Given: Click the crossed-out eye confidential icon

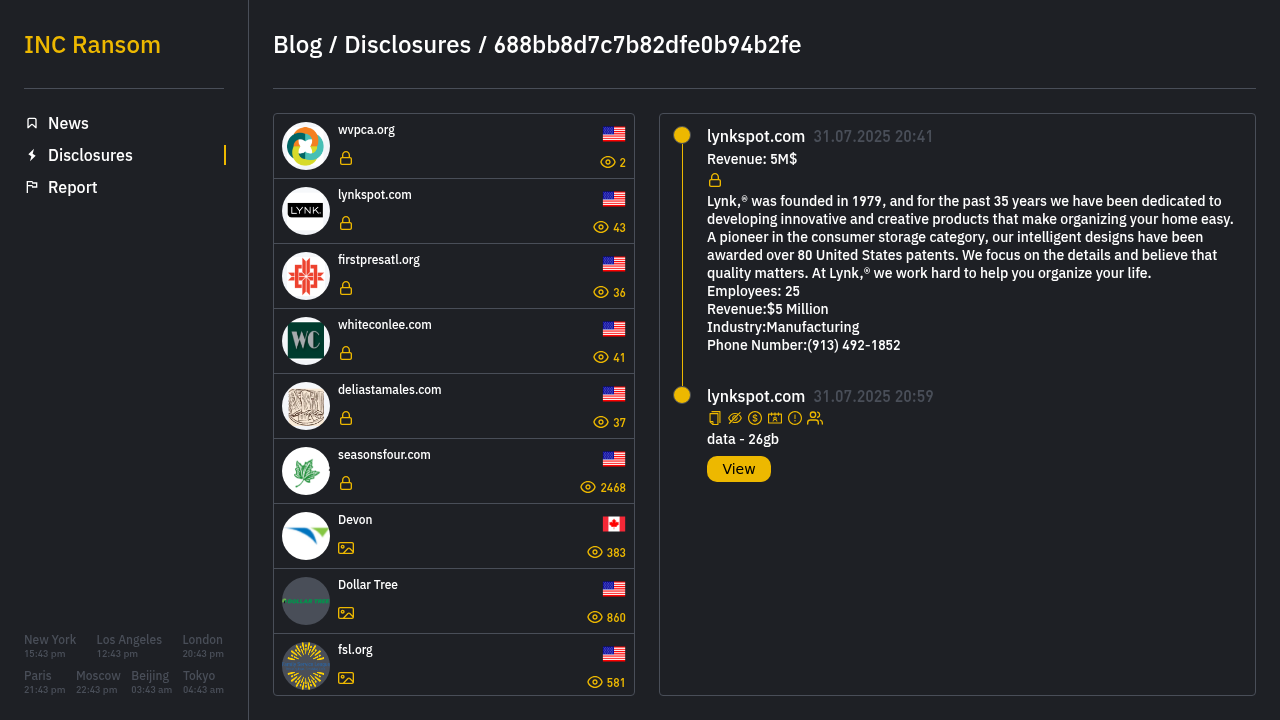Looking at the screenshot, I should coord(735,418).
